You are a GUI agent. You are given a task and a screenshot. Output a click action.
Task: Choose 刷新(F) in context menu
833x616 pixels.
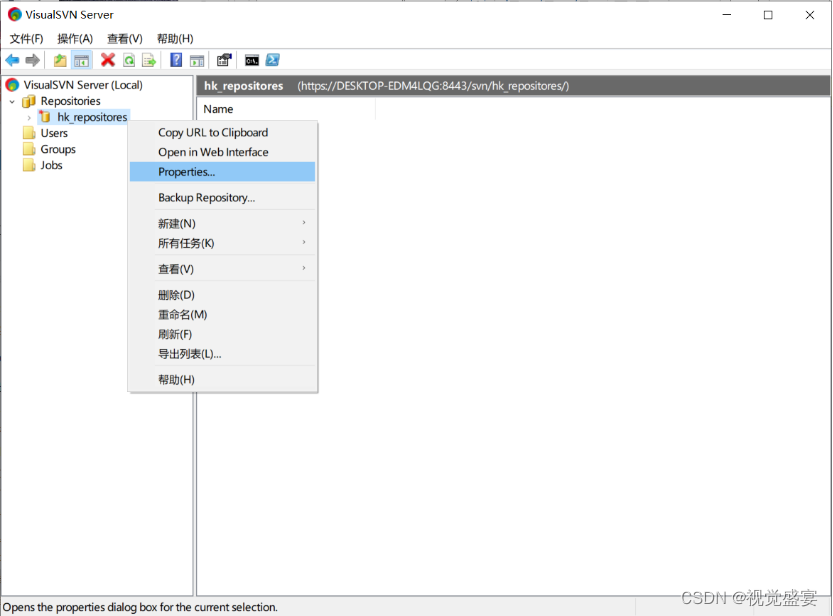point(223,334)
